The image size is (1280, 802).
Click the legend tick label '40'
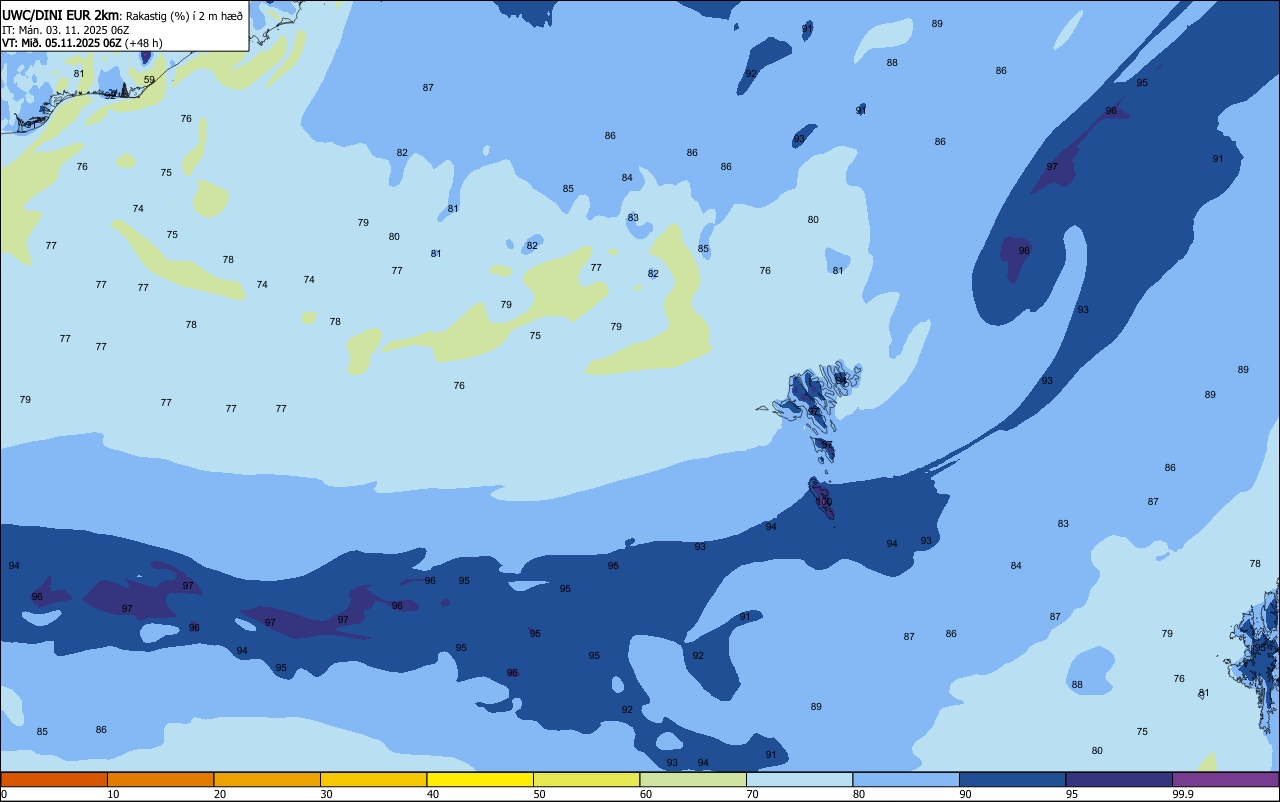[x=433, y=794]
